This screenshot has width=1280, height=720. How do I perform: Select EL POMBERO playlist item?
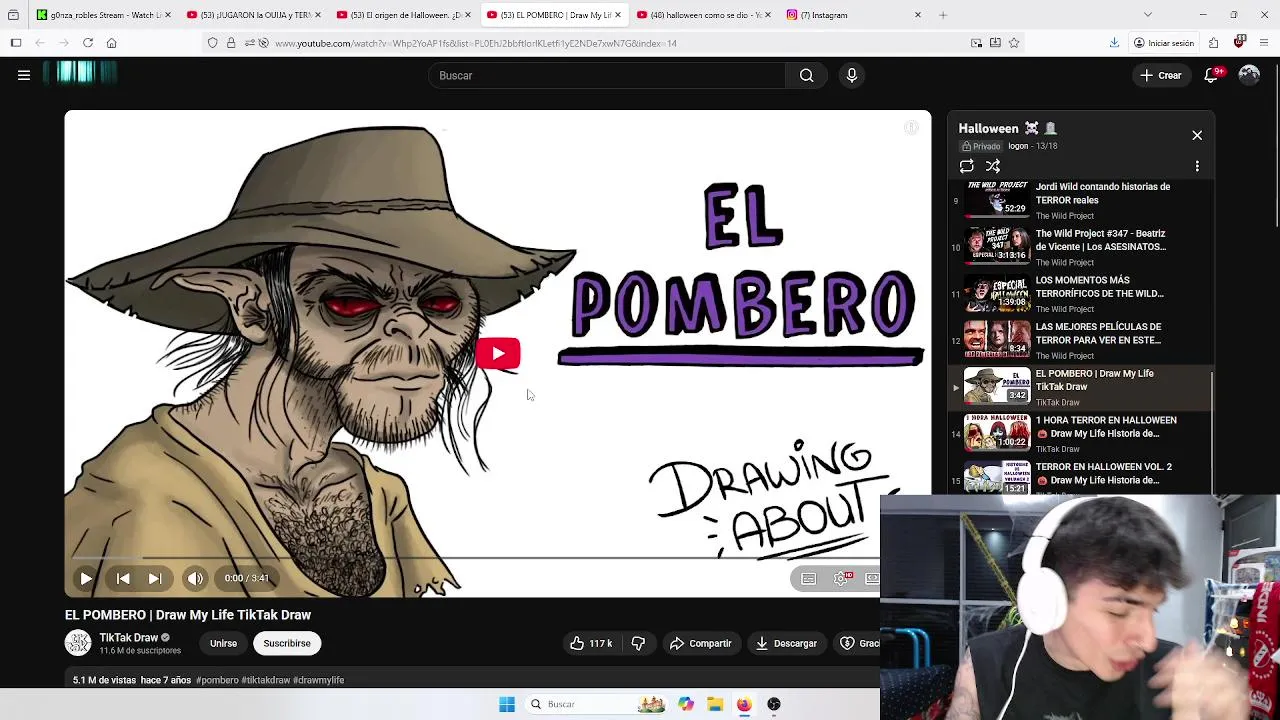click(1080, 387)
